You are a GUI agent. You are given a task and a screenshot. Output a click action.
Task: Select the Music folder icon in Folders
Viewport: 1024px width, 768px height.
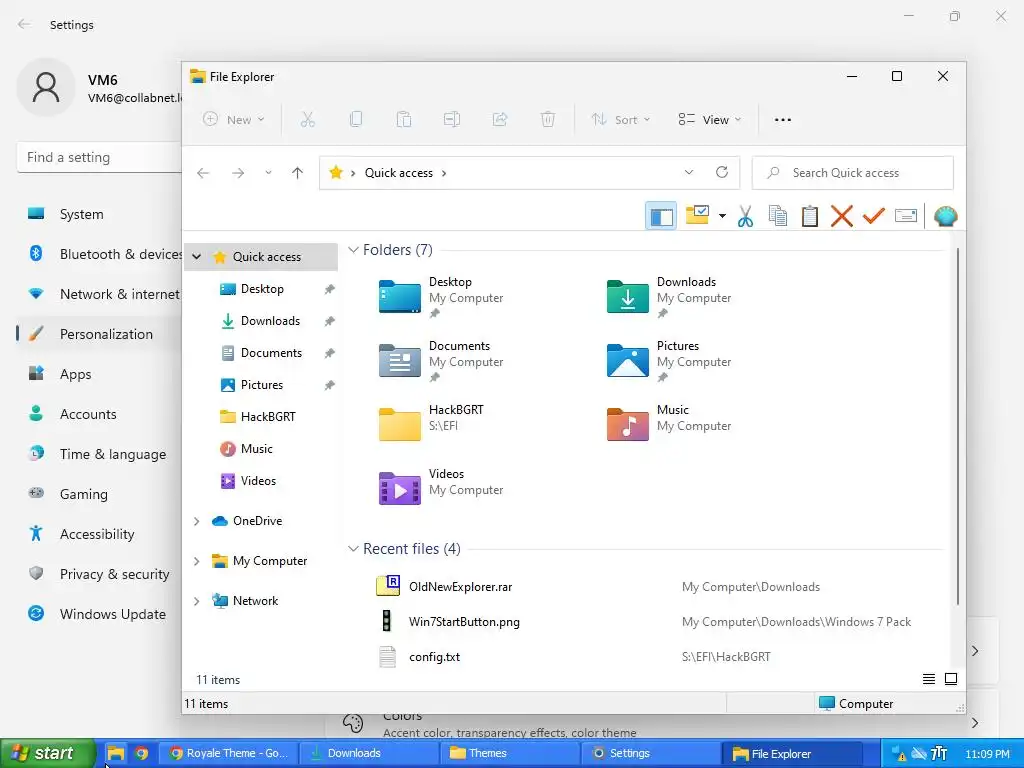[x=628, y=424]
